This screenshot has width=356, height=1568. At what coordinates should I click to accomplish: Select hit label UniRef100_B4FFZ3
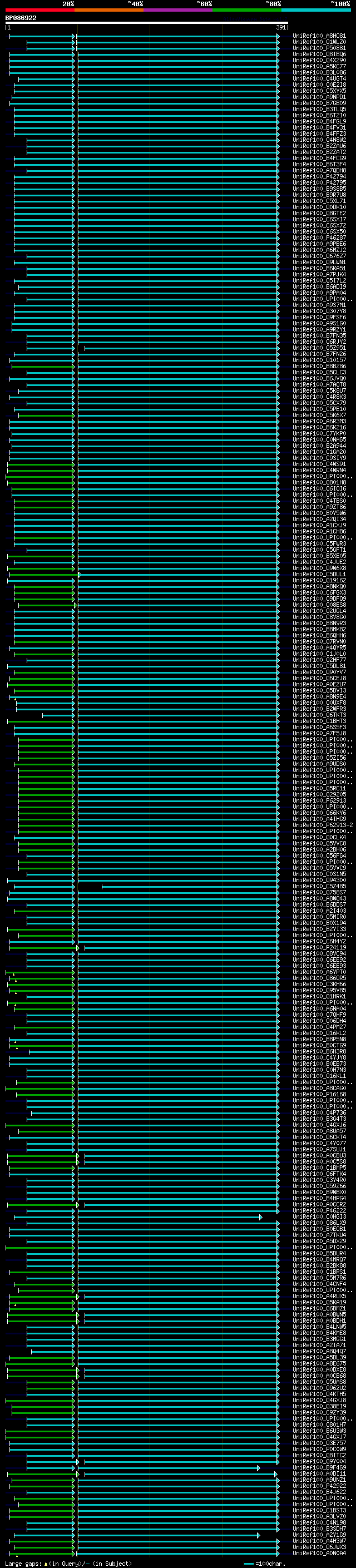tap(319, 133)
